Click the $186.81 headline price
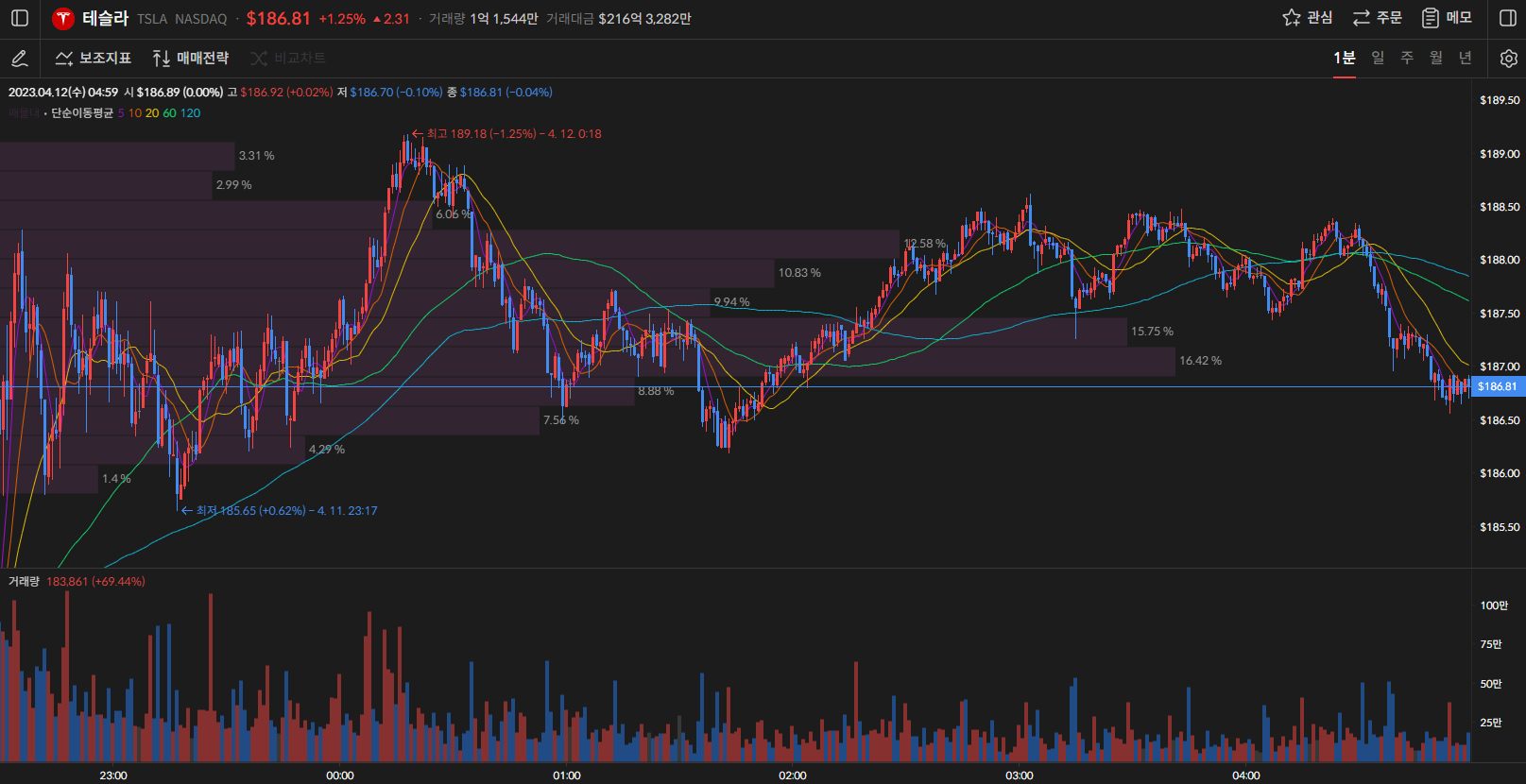 [x=279, y=18]
